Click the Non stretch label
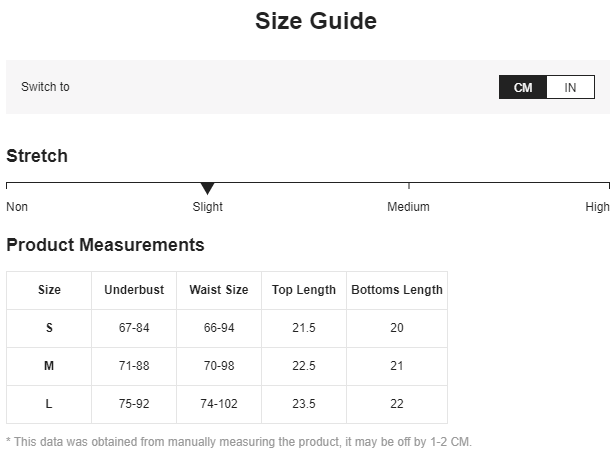 17,207
